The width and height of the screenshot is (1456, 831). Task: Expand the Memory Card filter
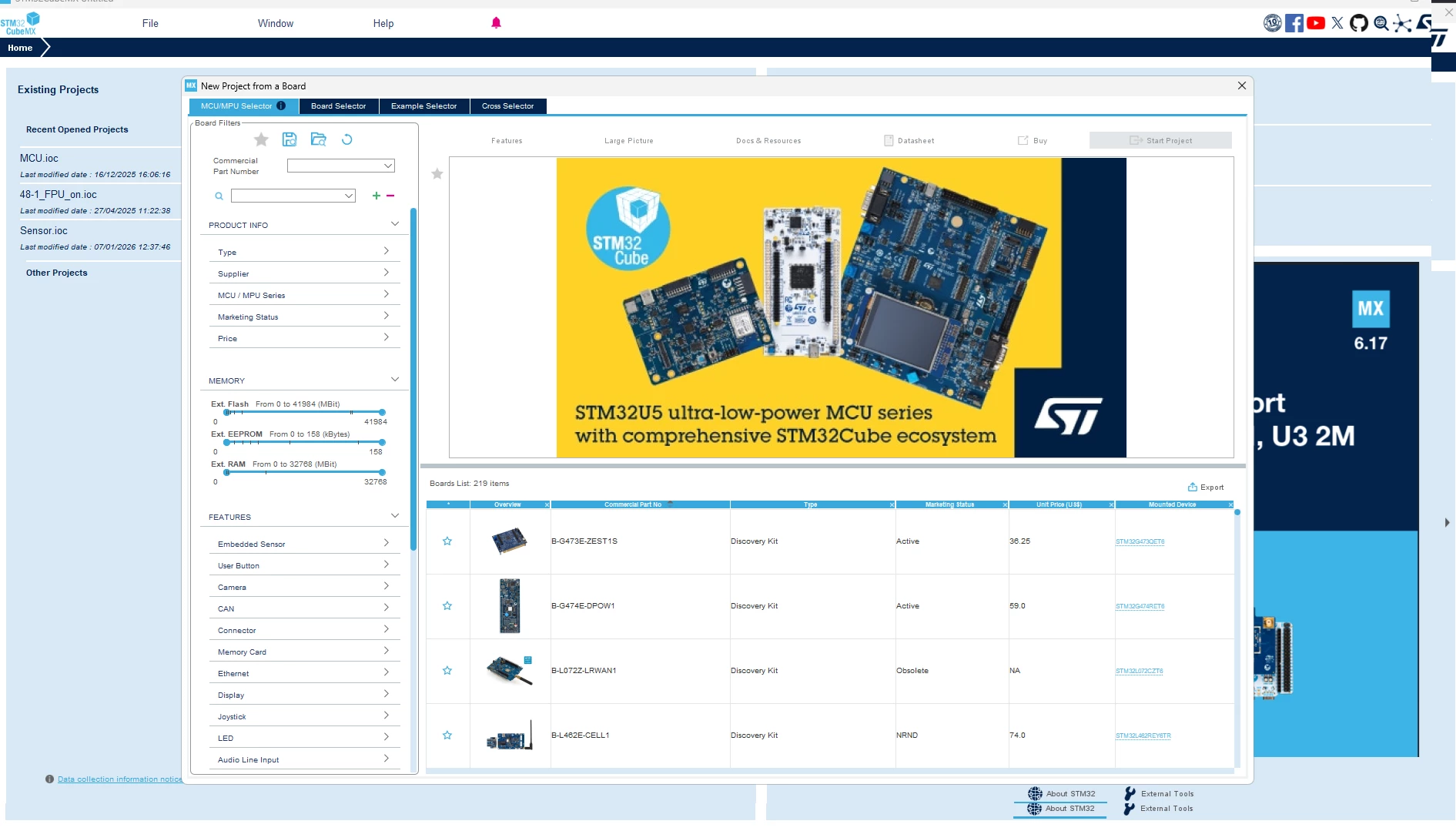click(304, 652)
